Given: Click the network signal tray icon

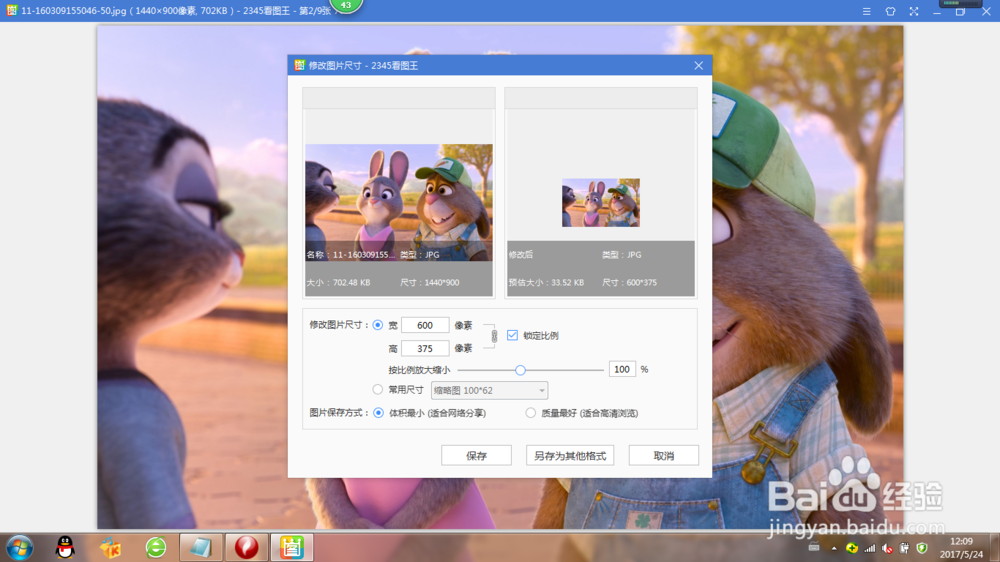Looking at the screenshot, I should coord(869,548).
